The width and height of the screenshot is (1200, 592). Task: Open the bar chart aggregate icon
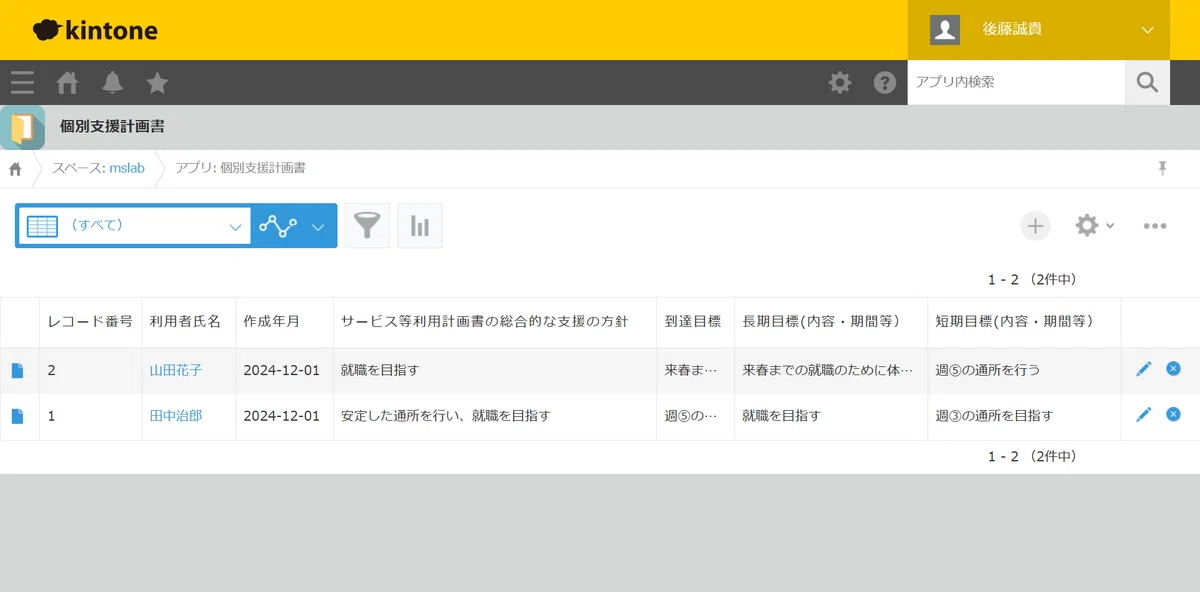click(x=420, y=226)
